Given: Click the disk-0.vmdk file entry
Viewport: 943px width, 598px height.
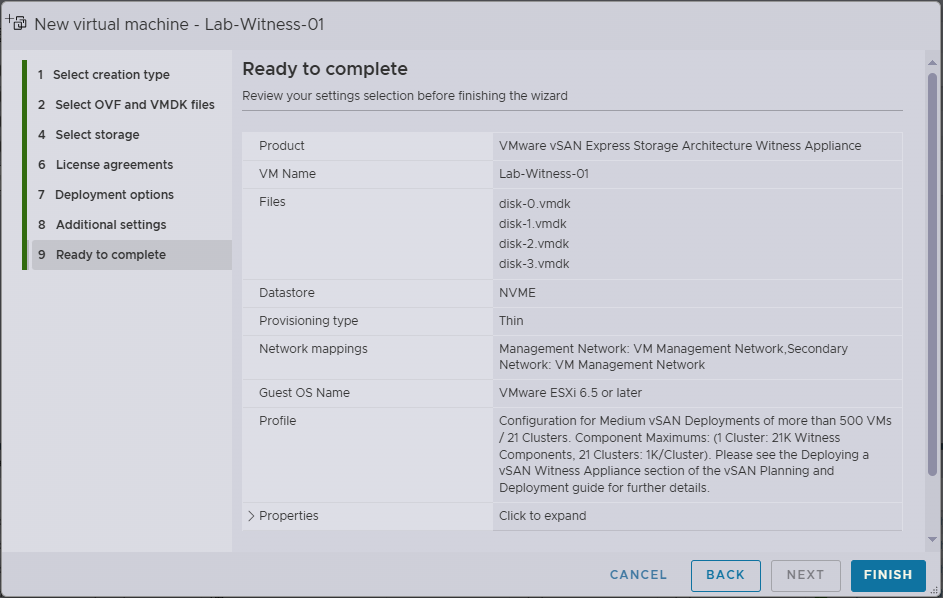Looking at the screenshot, I should [x=534, y=204].
